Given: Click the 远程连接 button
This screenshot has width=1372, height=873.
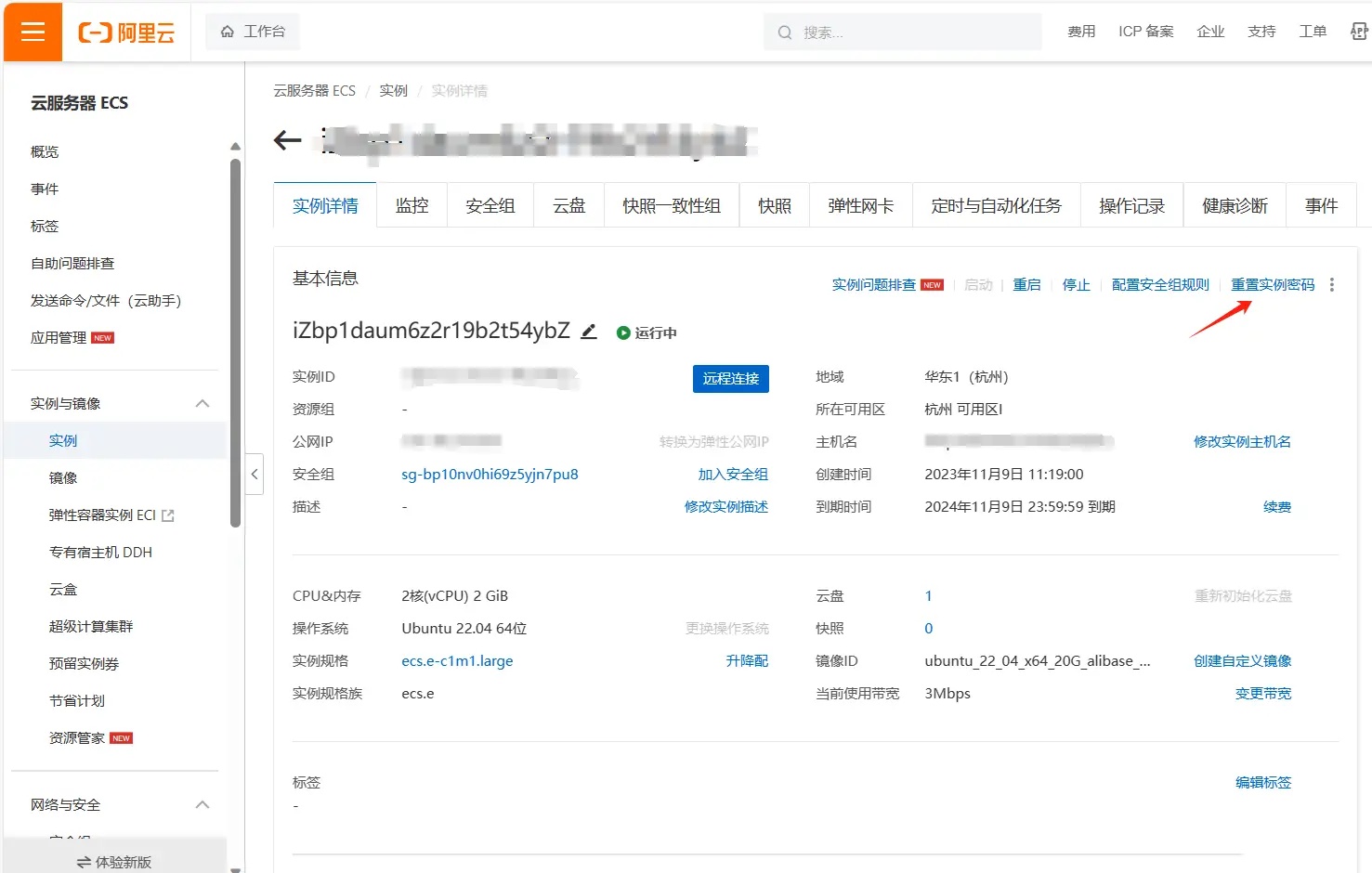Looking at the screenshot, I should point(730,379).
